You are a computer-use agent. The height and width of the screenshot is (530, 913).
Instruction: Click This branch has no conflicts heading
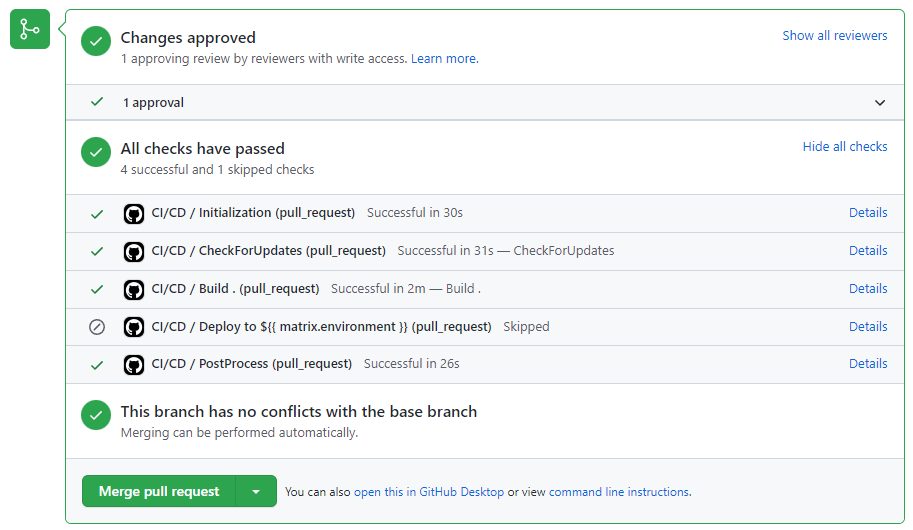click(299, 412)
